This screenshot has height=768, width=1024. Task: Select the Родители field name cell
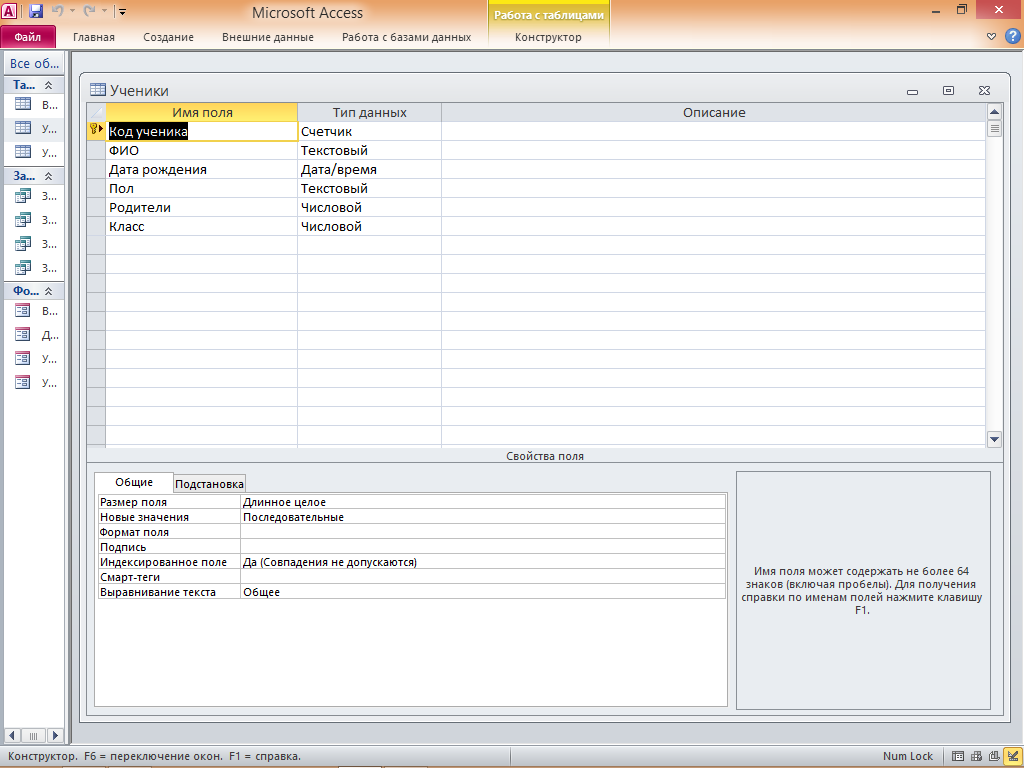tap(202, 207)
